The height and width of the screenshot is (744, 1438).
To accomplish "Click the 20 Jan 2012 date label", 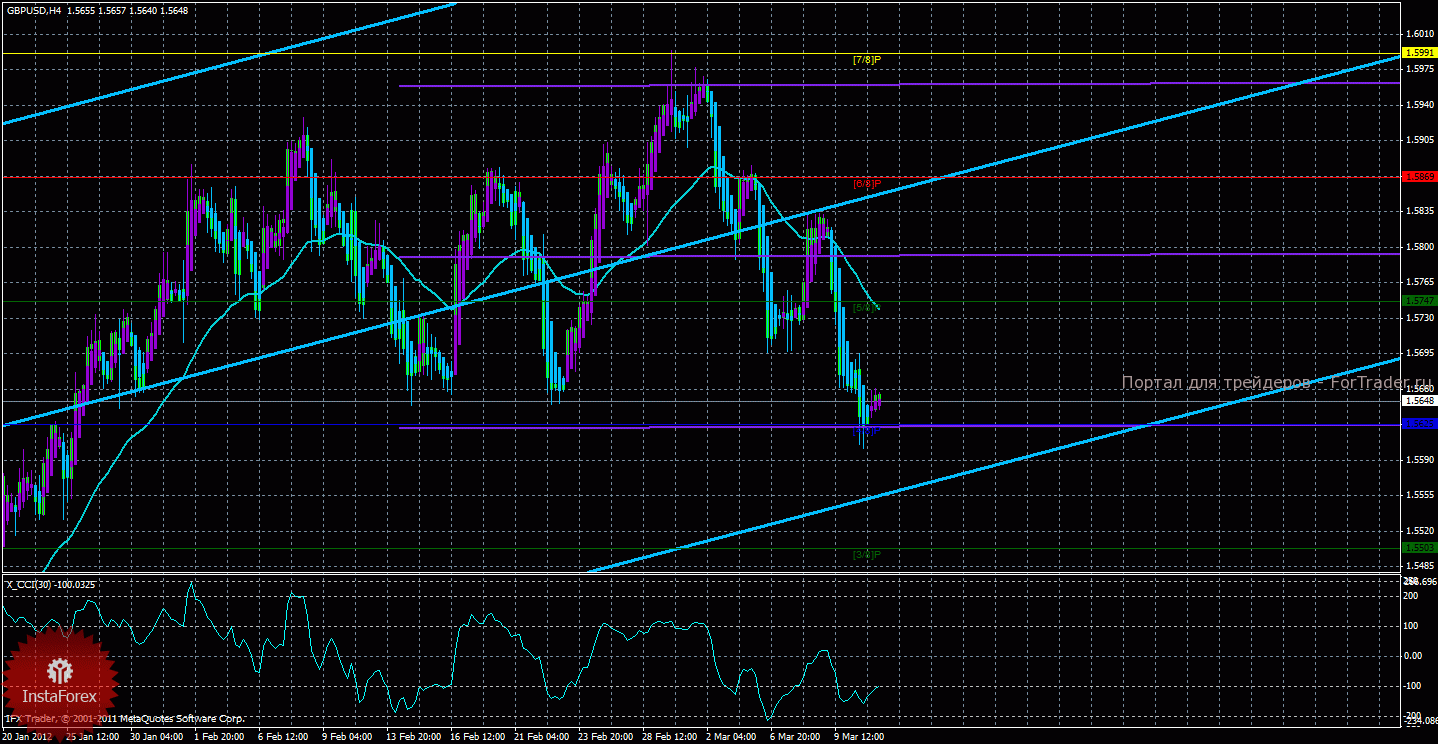I will [26, 736].
